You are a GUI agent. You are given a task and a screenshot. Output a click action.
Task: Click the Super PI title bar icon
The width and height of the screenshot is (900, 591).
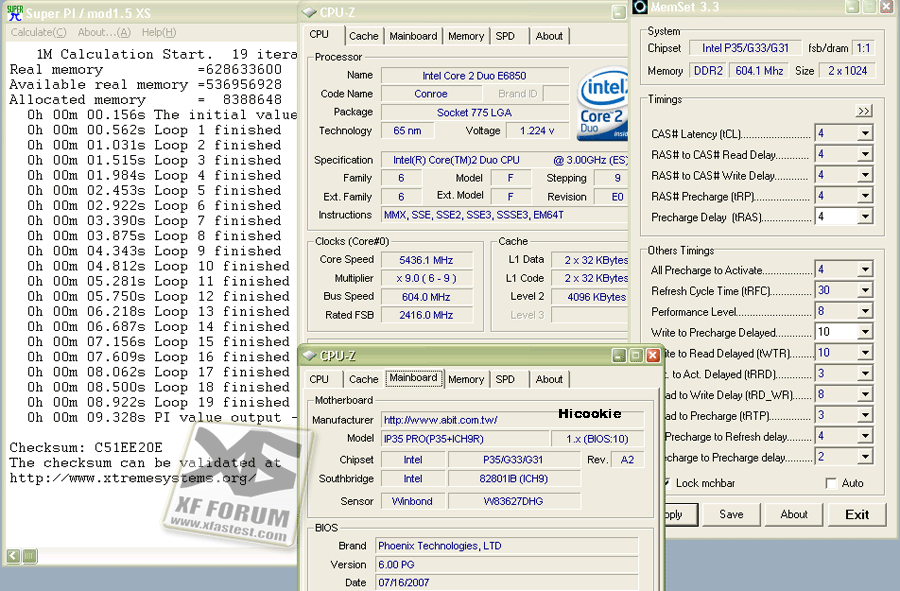click(x=15, y=13)
